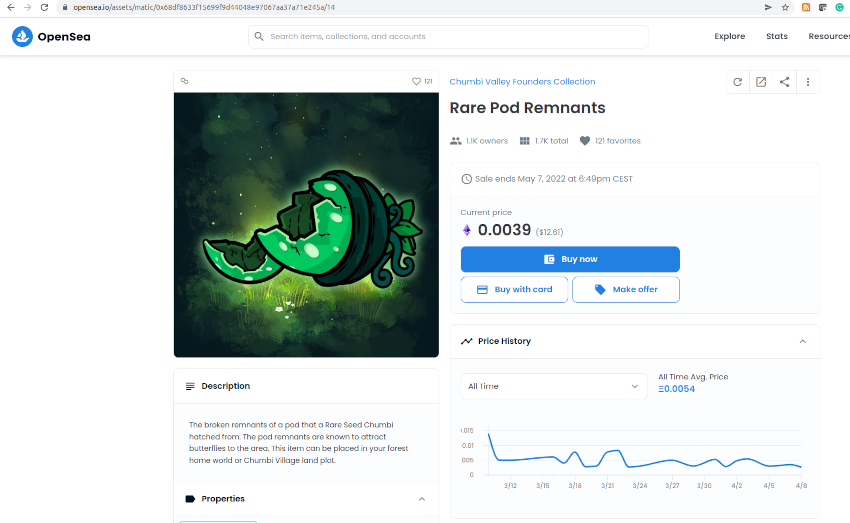The height and width of the screenshot is (523, 850).
Task: Open the three-dot more menu
Action: click(808, 82)
